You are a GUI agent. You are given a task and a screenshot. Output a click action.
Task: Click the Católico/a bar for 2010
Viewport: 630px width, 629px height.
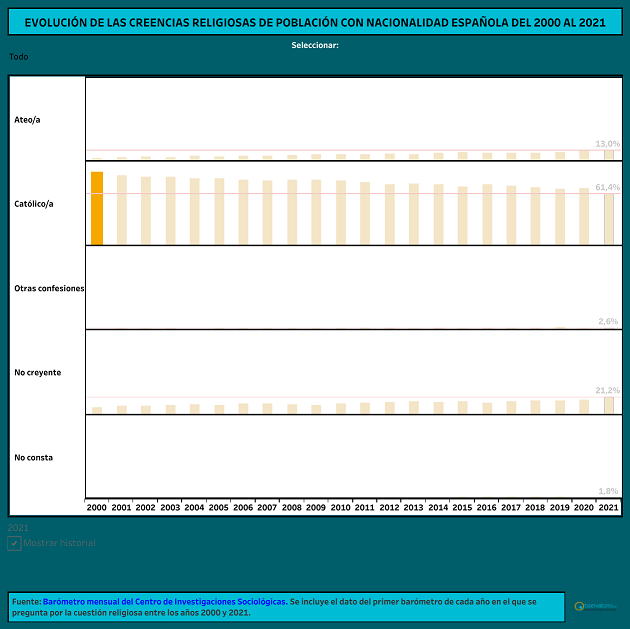(341, 212)
